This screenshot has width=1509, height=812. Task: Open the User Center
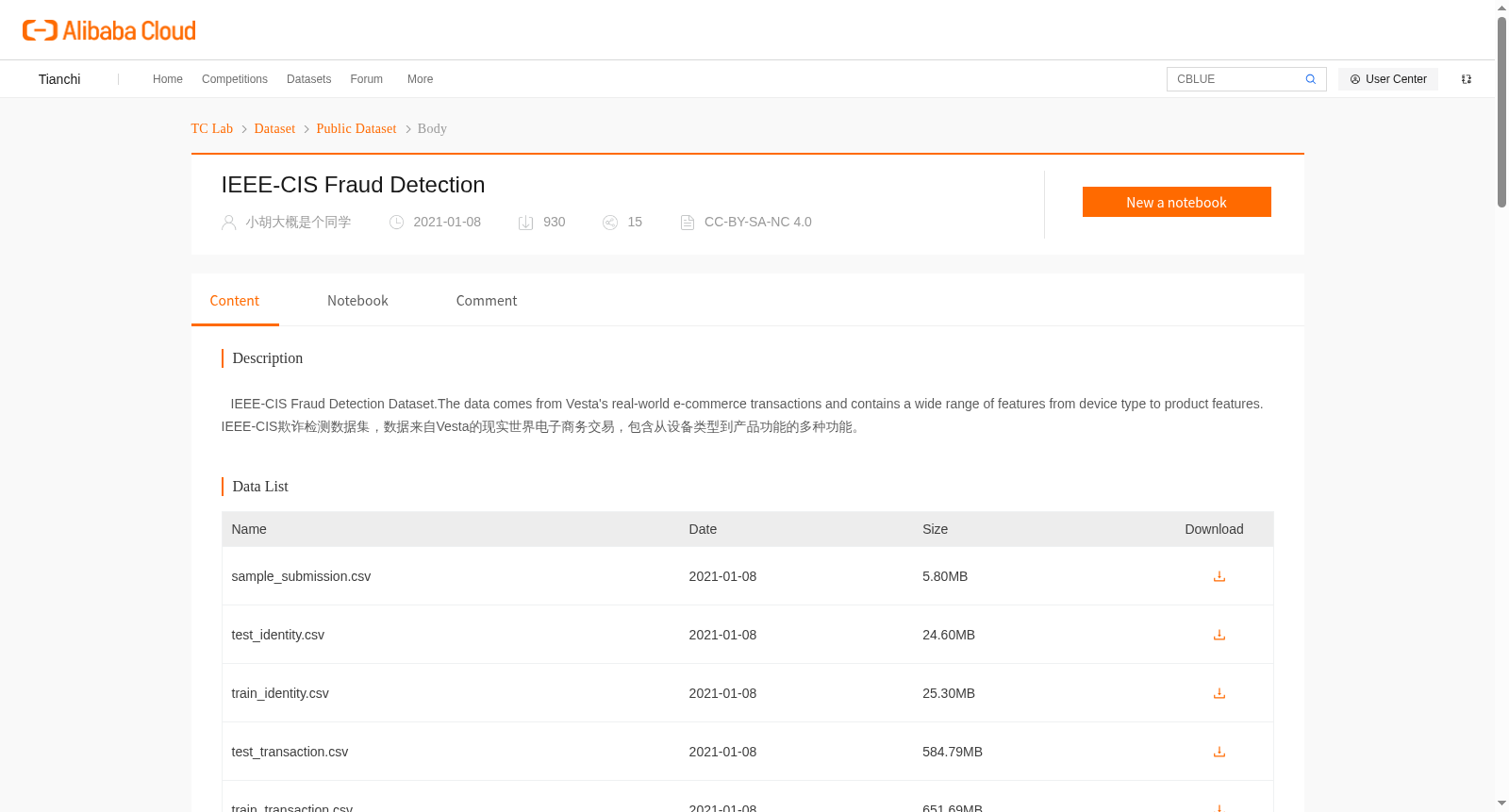coord(1388,79)
